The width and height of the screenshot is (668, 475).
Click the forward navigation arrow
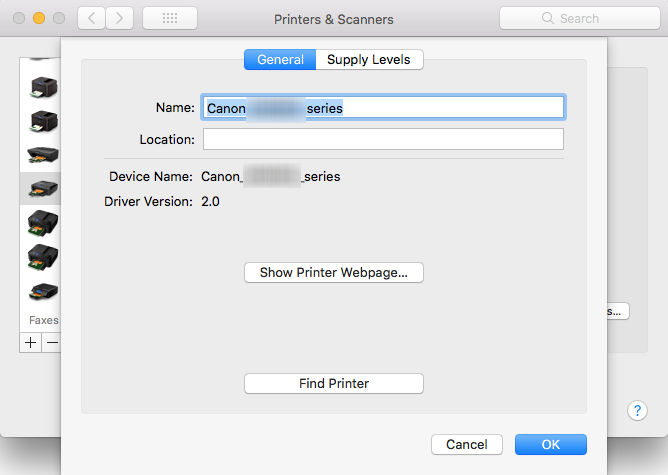click(x=120, y=18)
